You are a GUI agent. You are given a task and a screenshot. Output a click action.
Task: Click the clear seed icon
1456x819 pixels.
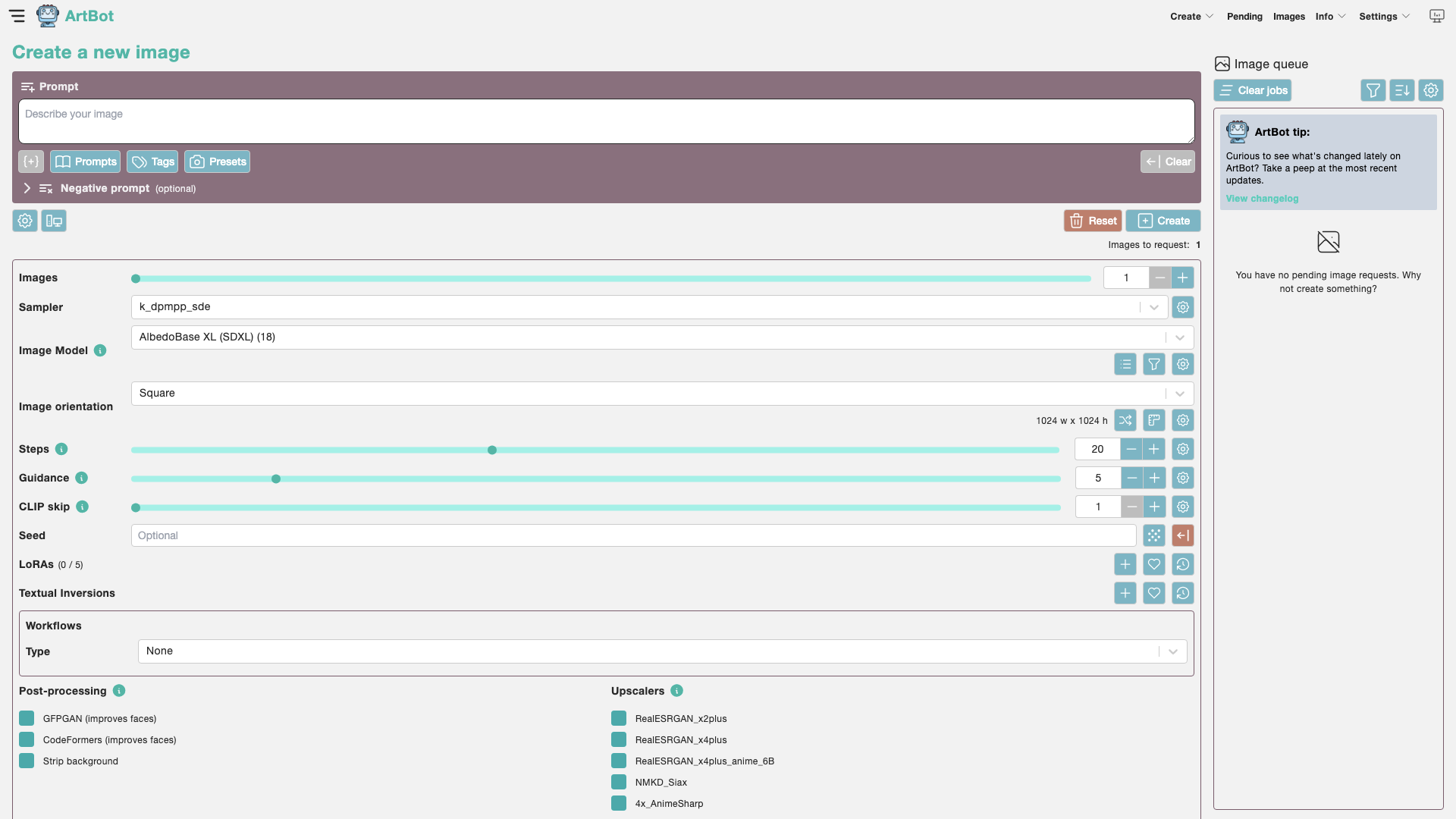tap(1182, 535)
